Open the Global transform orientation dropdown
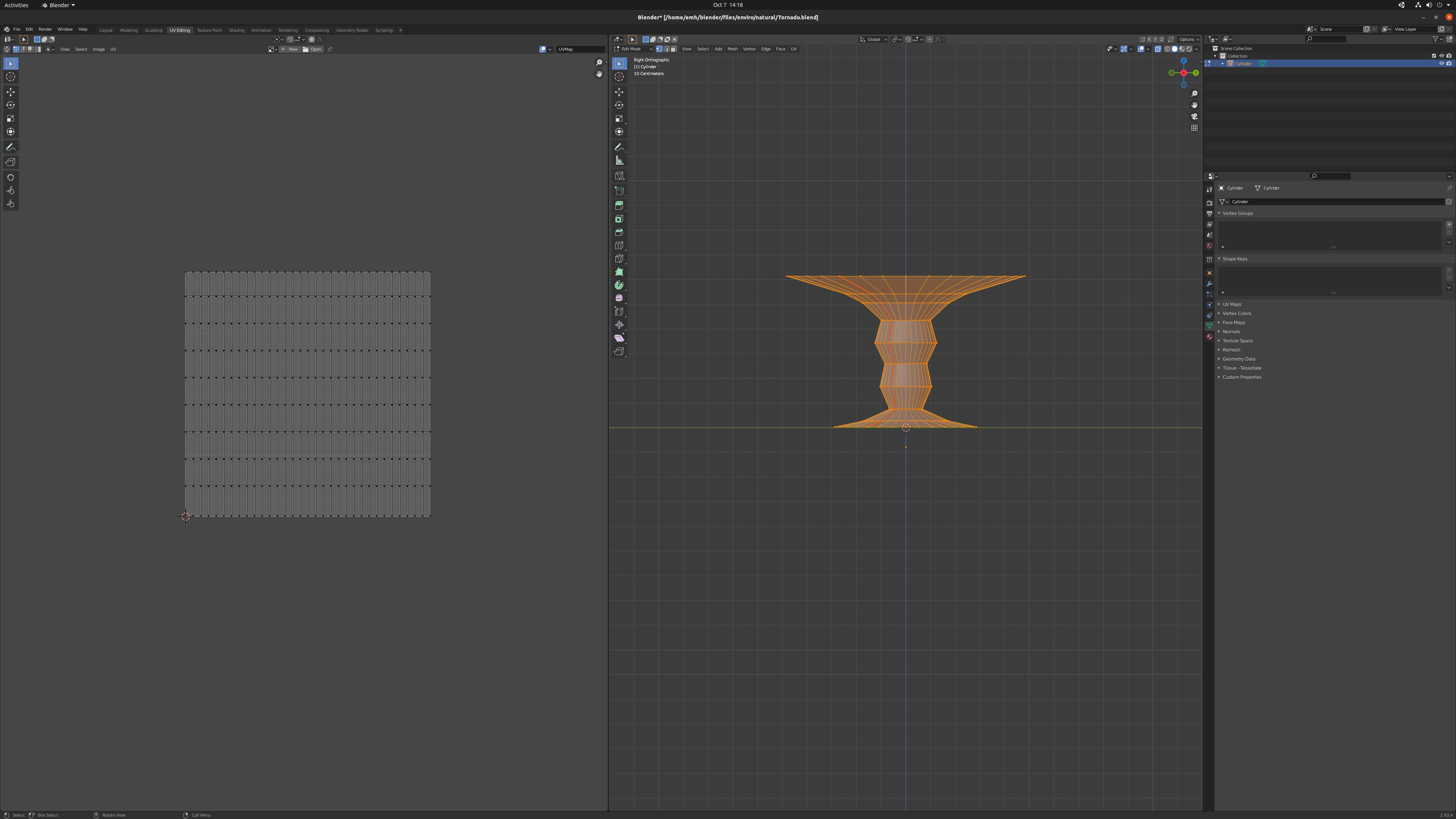 [x=873, y=39]
